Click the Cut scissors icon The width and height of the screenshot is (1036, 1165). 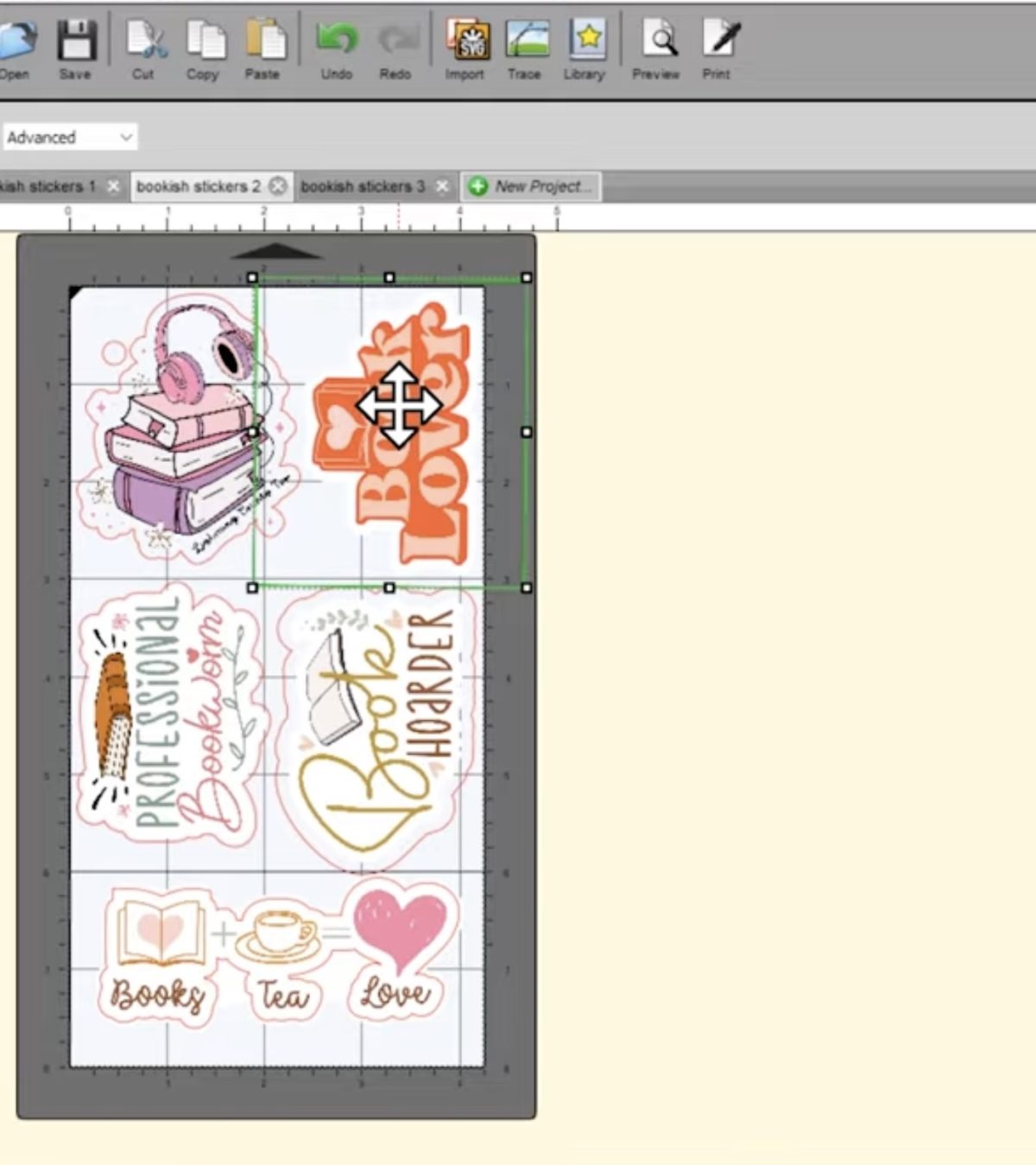(x=144, y=50)
